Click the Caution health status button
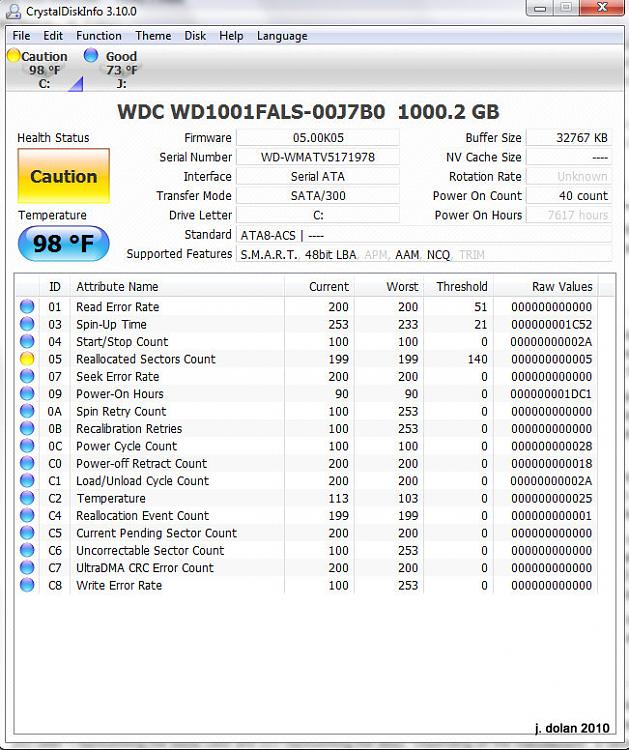This screenshot has width=629, height=750. (x=64, y=176)
